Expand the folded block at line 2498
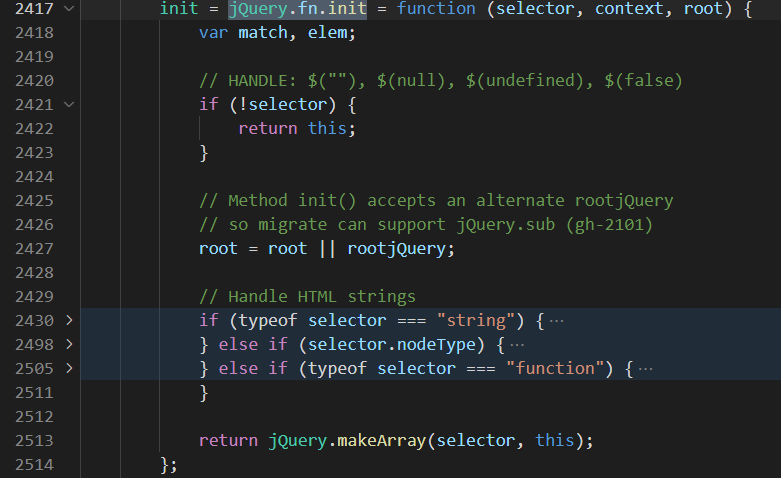 (69, 344)
